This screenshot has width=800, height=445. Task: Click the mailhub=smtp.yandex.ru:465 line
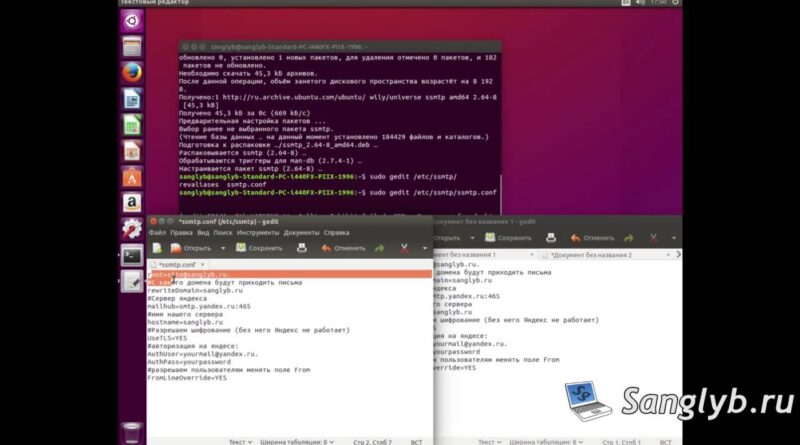tap(199, 307)
